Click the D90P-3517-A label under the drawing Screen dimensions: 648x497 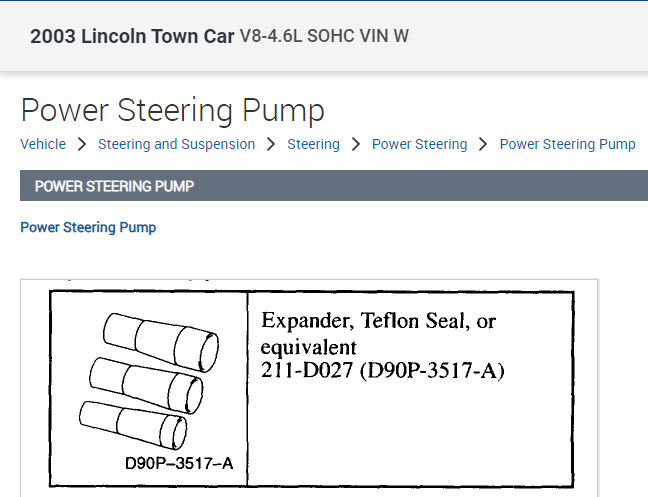pos(179,463)
